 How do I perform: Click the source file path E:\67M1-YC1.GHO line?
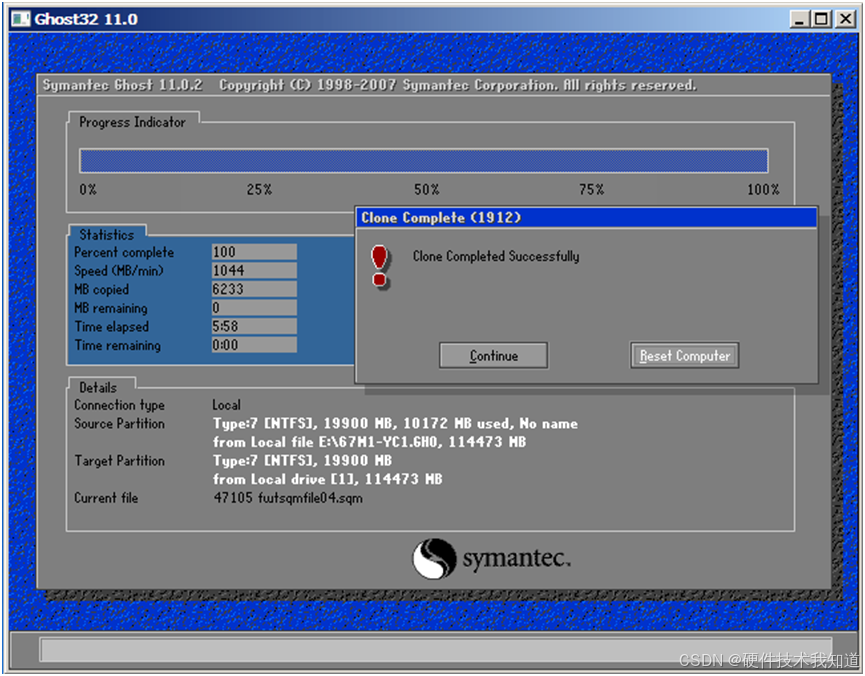(370, 442)
